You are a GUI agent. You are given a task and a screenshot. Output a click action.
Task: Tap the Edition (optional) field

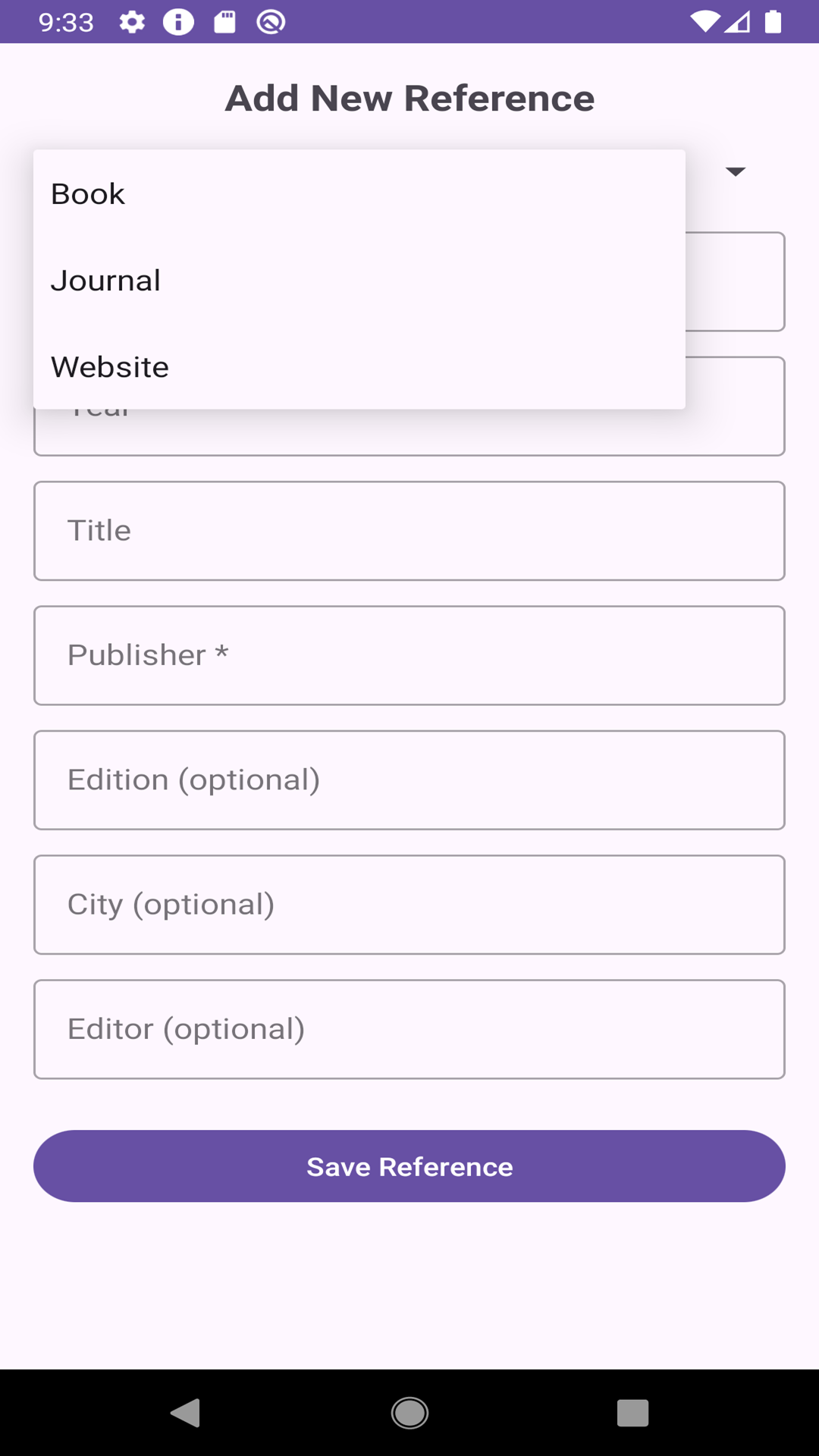409,780
